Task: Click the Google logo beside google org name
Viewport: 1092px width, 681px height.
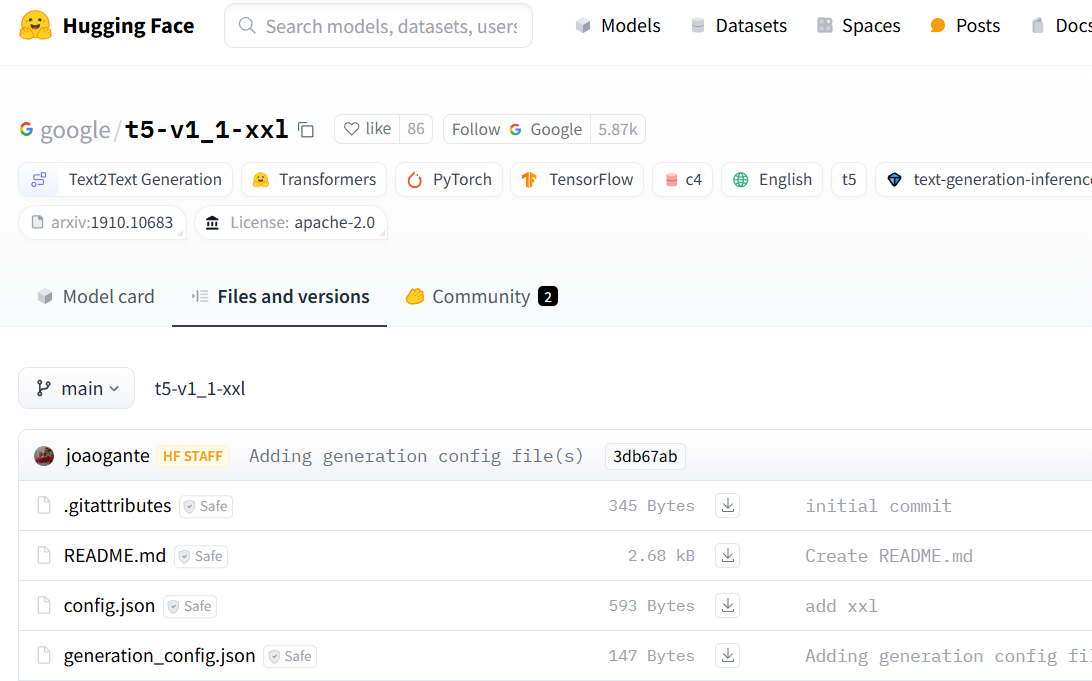Action: [x=26, y=129]
